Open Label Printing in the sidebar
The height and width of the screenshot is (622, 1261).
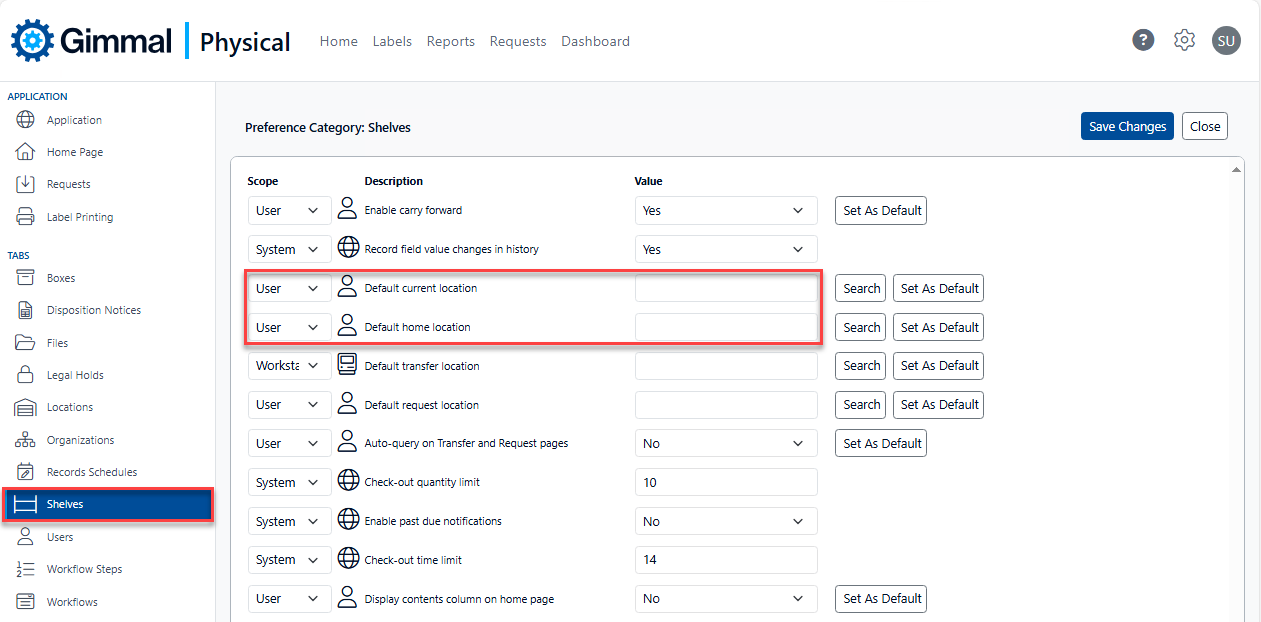(x=79, y=217)
